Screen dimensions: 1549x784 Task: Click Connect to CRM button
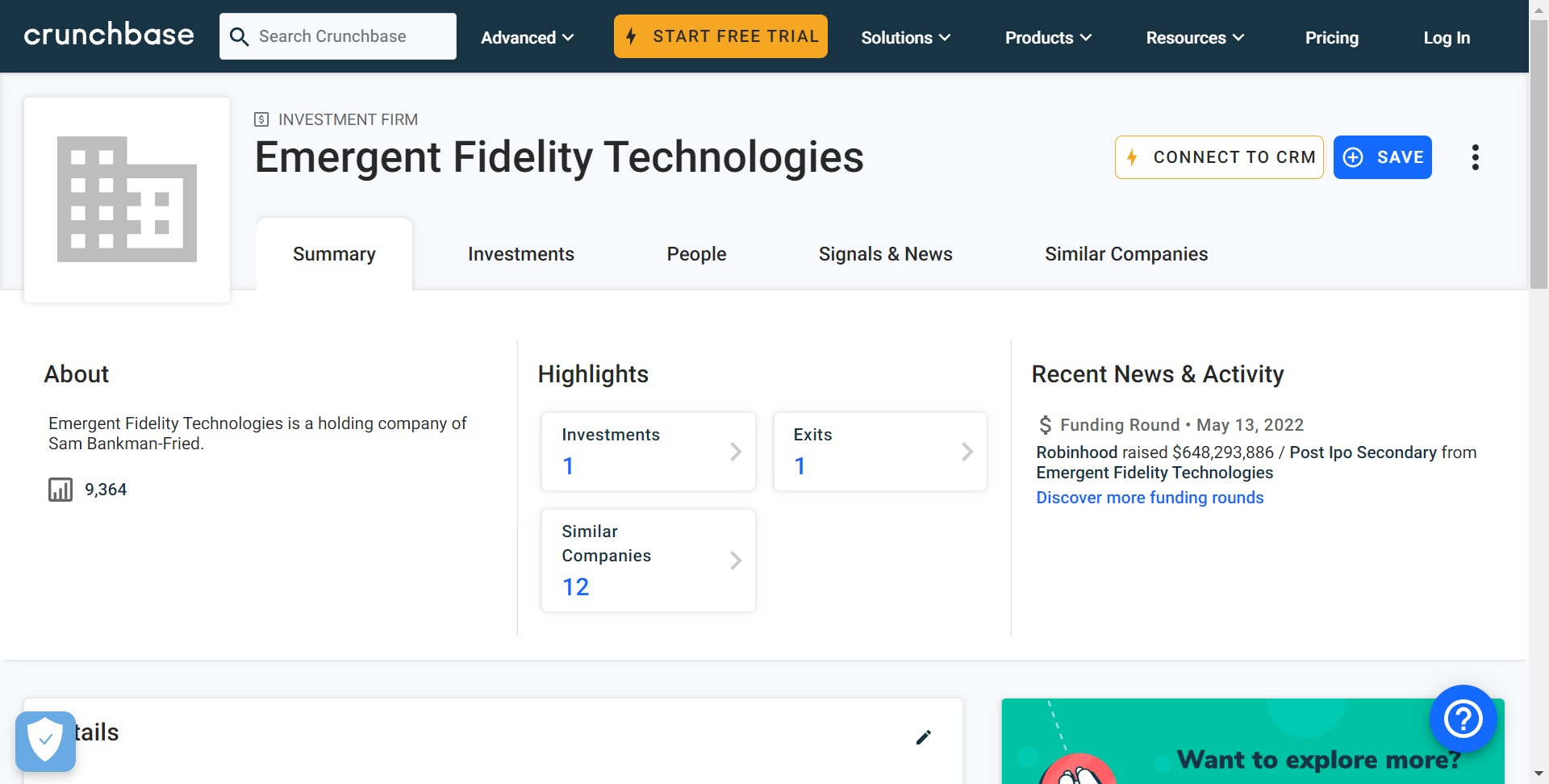click(1219, 157)
